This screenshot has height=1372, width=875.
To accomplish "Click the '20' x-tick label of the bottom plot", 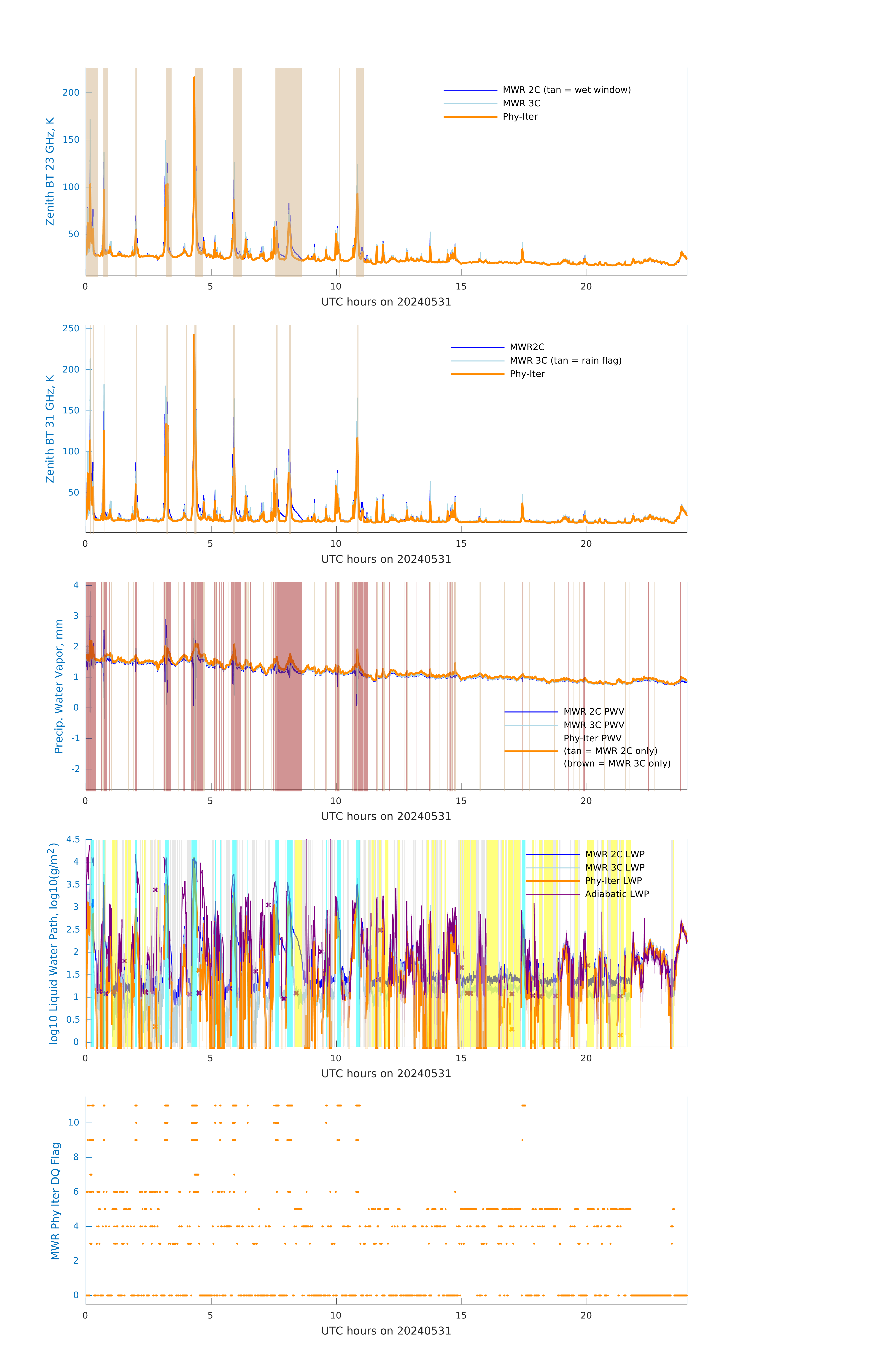I will coord(586,1316).
